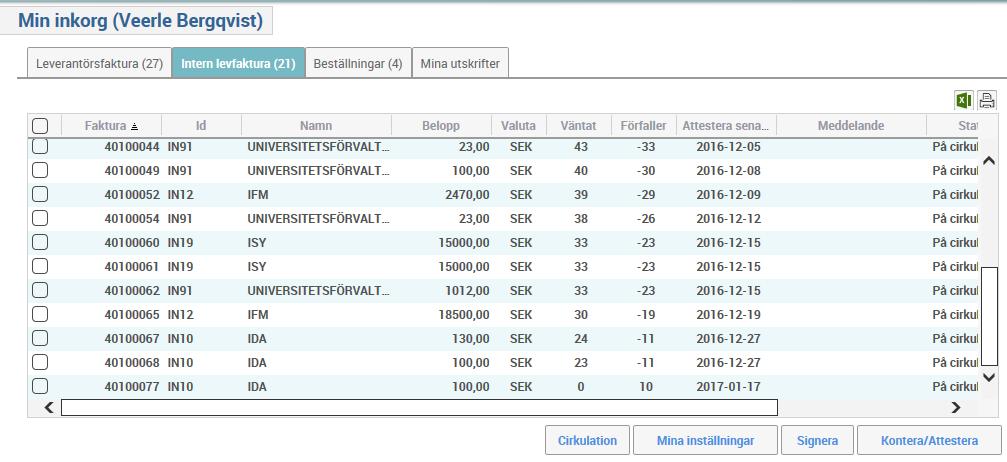Screen dimensions: 1007x462
Task: Sort by the Namn column header
Action: tap(316, 125)
